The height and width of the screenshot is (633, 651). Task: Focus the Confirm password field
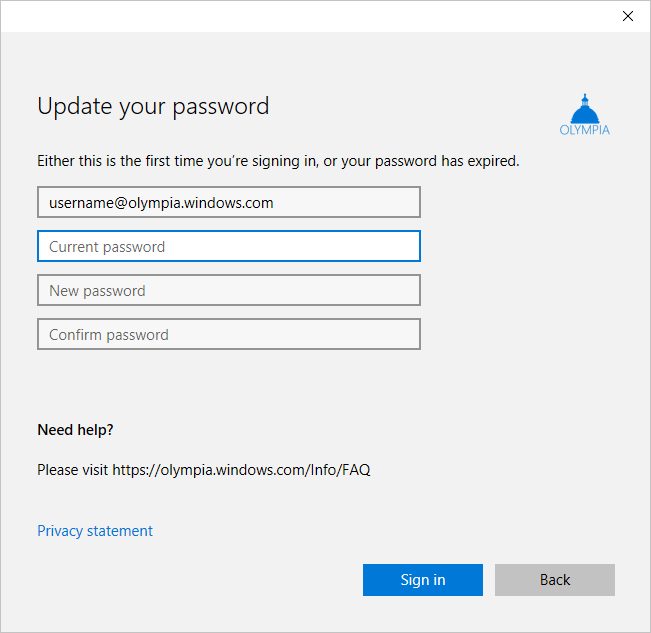coord(228,334)
